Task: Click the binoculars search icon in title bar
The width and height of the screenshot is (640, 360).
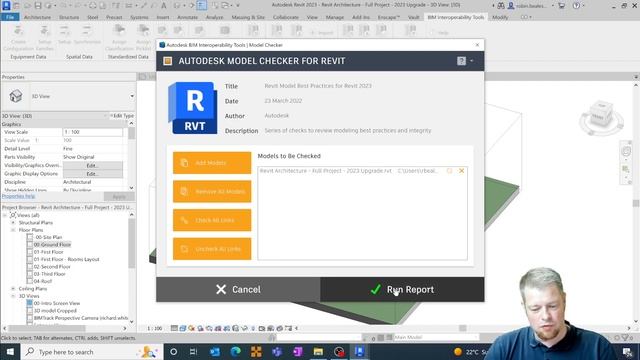Action: pos(501,6)
